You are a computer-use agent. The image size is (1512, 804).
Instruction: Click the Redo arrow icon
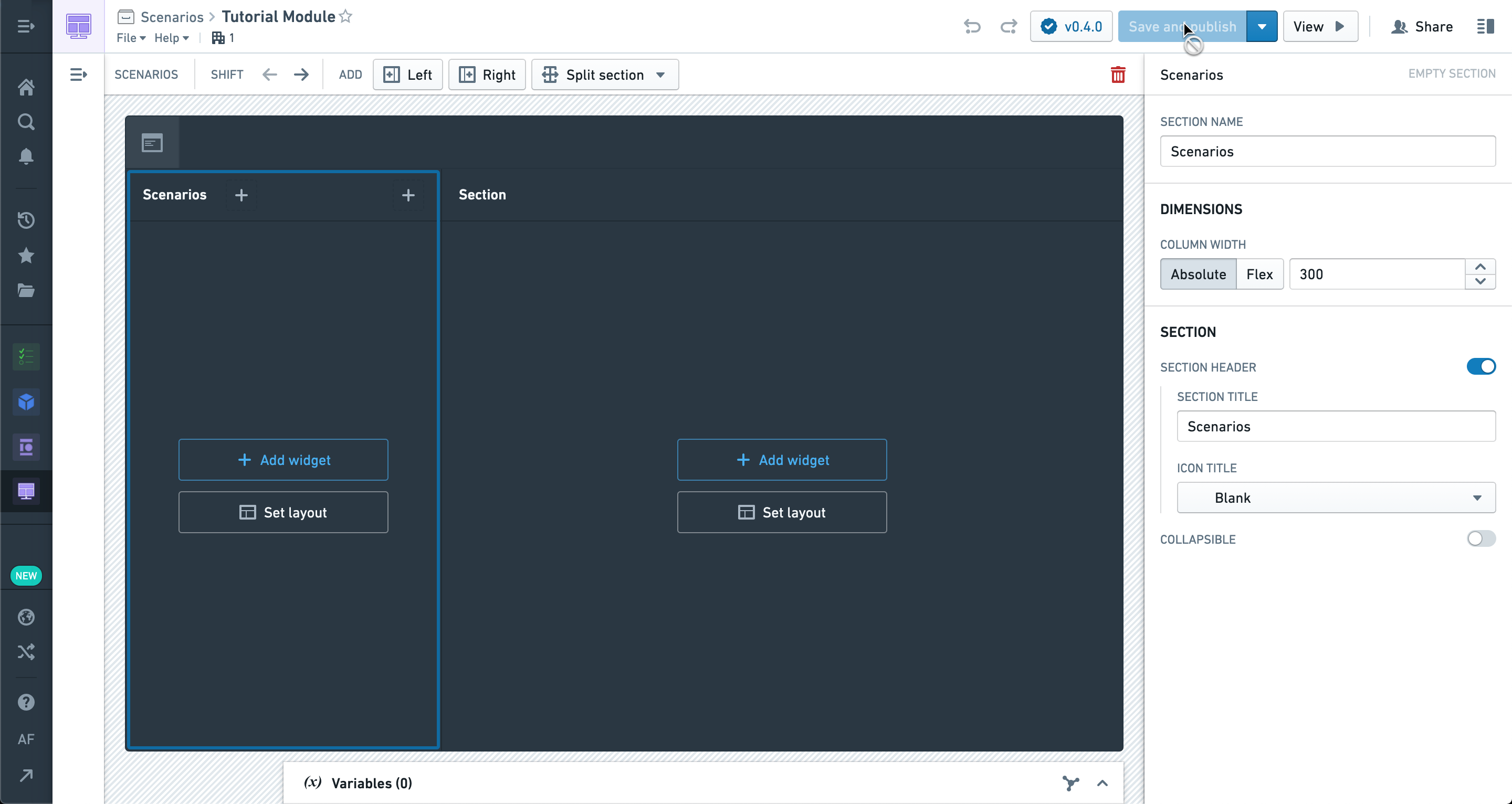click(x=1009, y=26)
